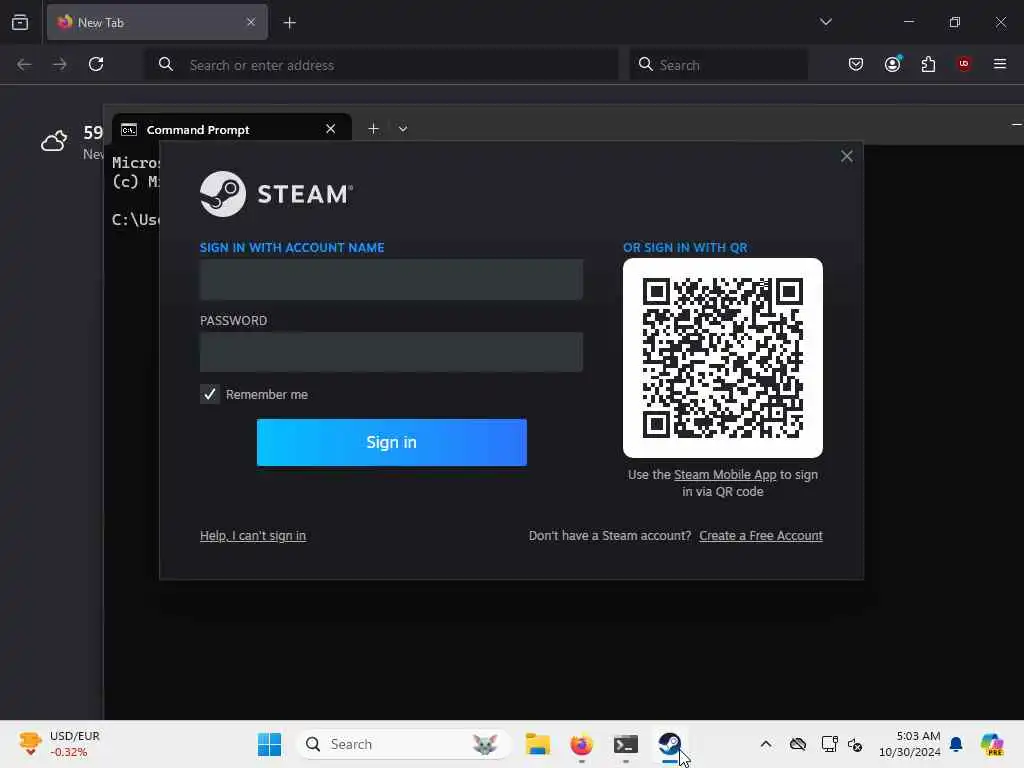Click the blue Sign in button
The image size is (1024, 768).
391,442
